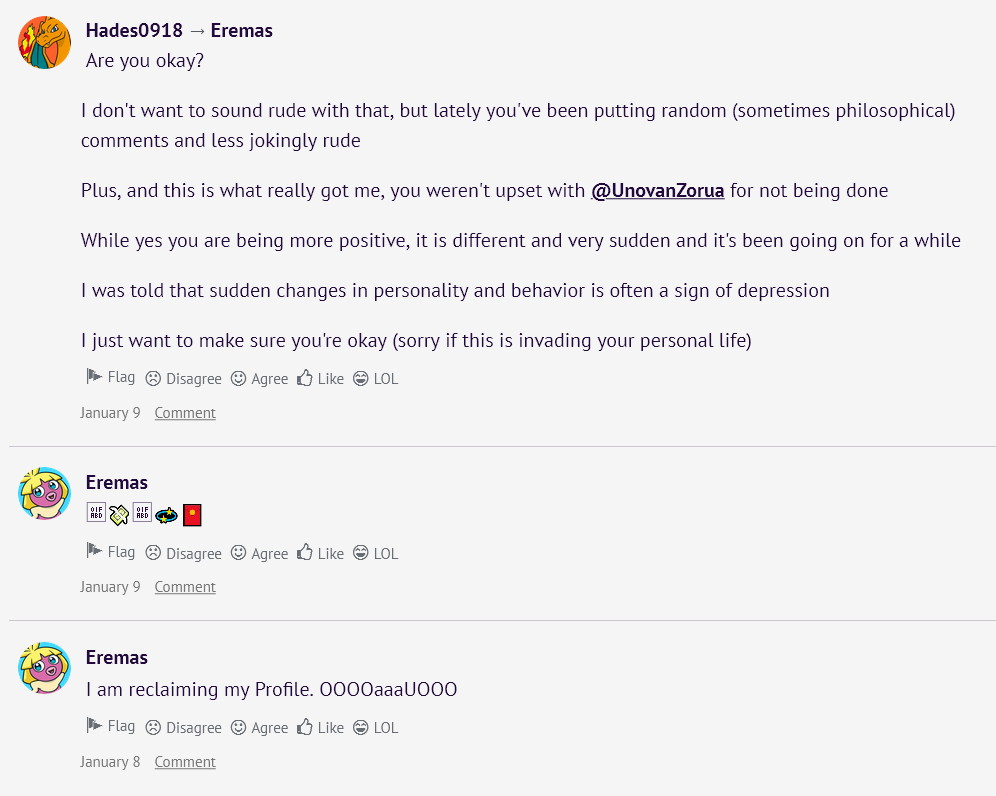Comment on Hades0918's January 9 post

[185, 413]
